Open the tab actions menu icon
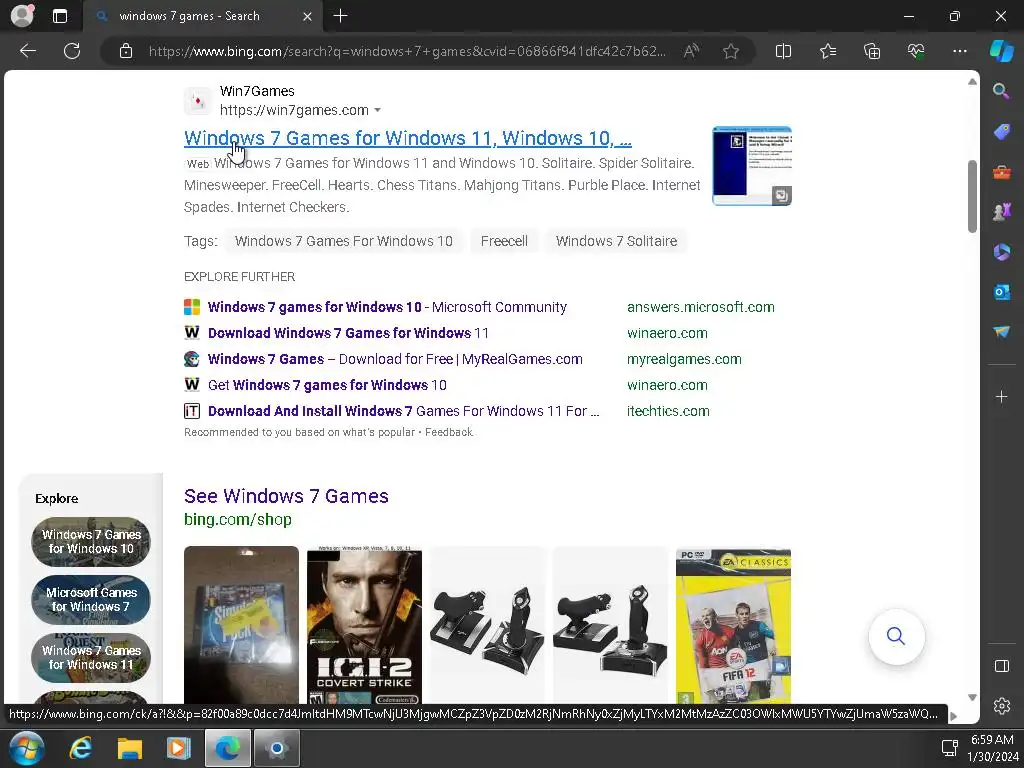1024x768 pixels. pyautogui.click(x=60, y=16)
